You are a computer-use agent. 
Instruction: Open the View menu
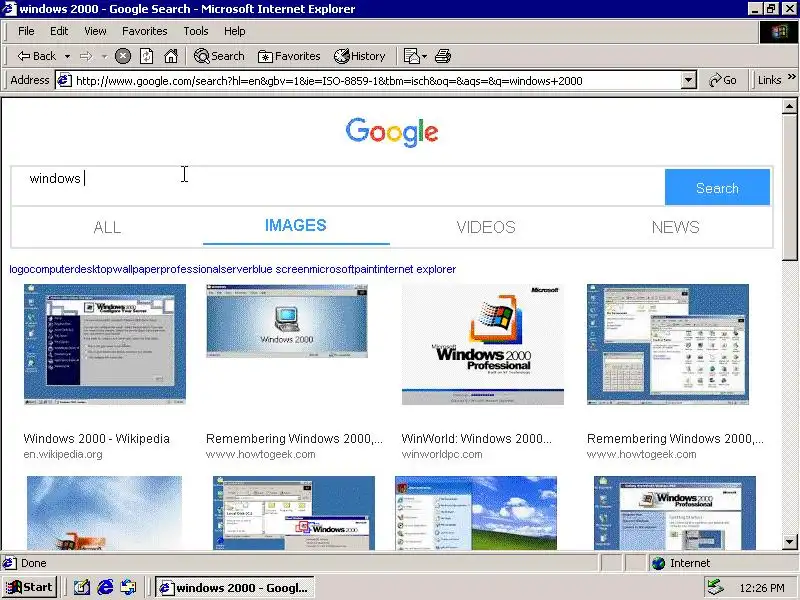click(x=95, y=31)
